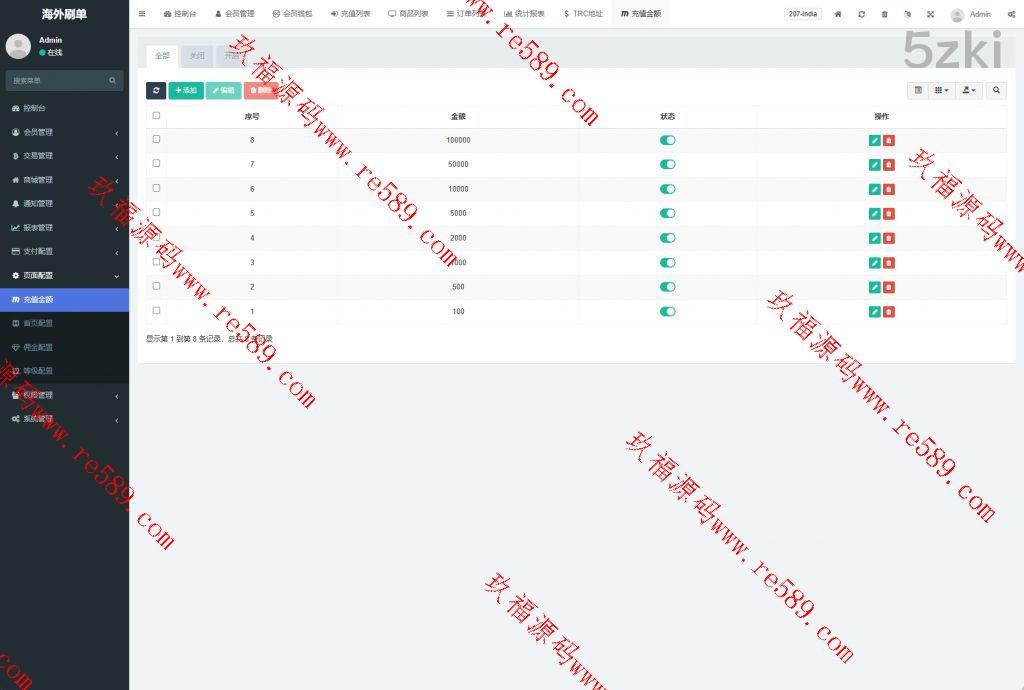Switch to the 充值列表 top tab
This screenshot has height=690, width=1024.
350,14
